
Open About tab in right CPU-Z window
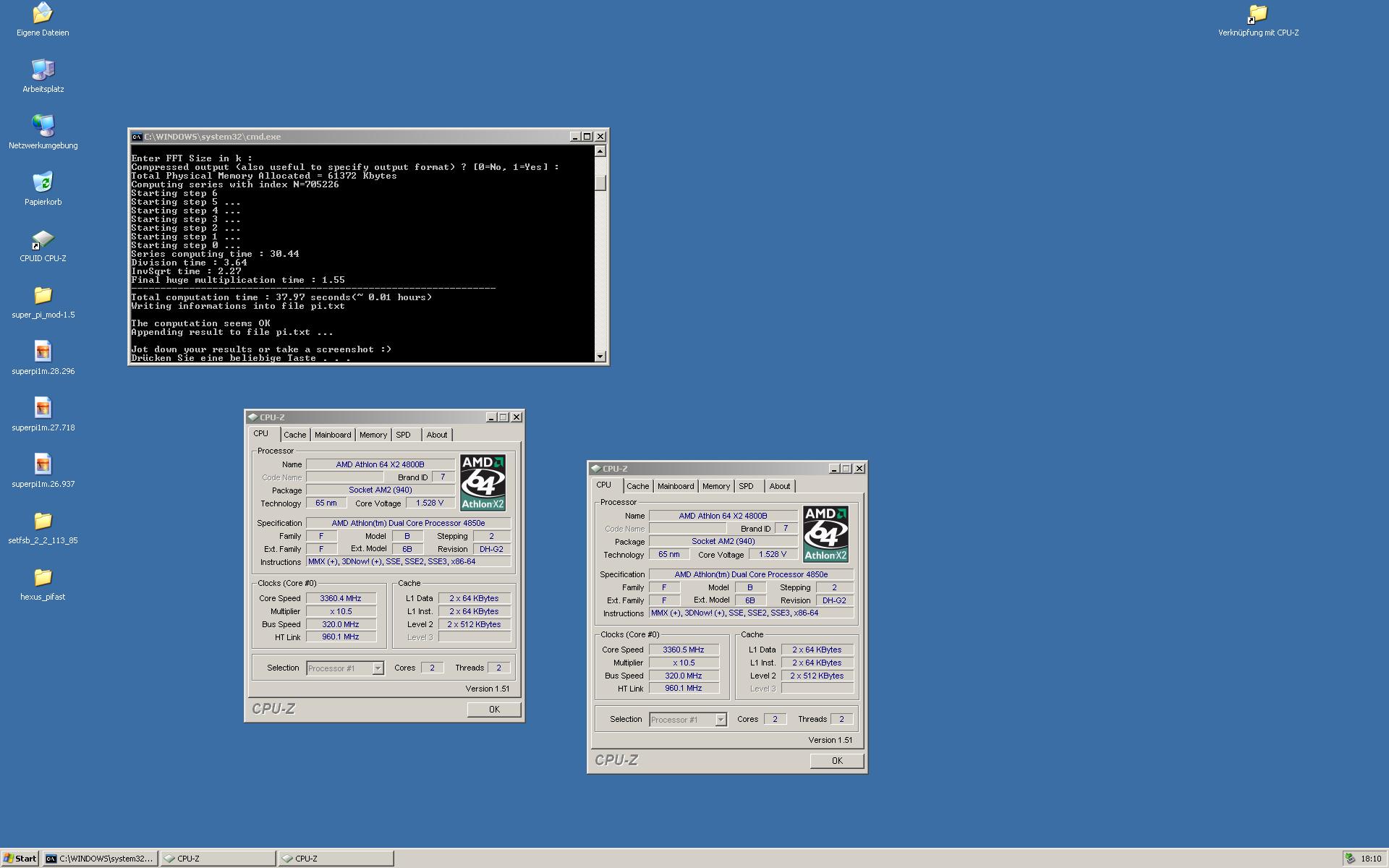coord(780,486)
